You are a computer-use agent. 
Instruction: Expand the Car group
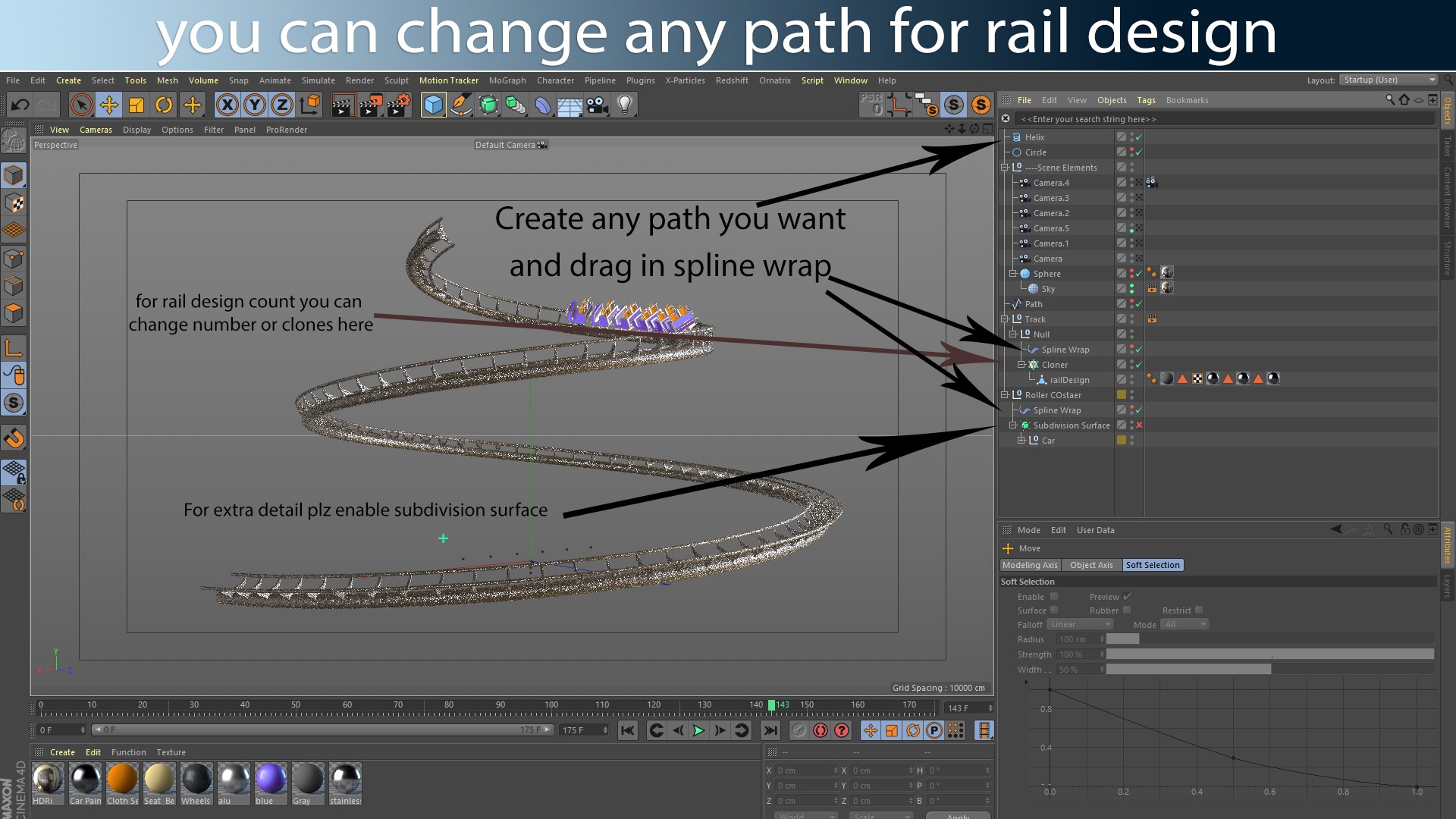pos(1021,441)
